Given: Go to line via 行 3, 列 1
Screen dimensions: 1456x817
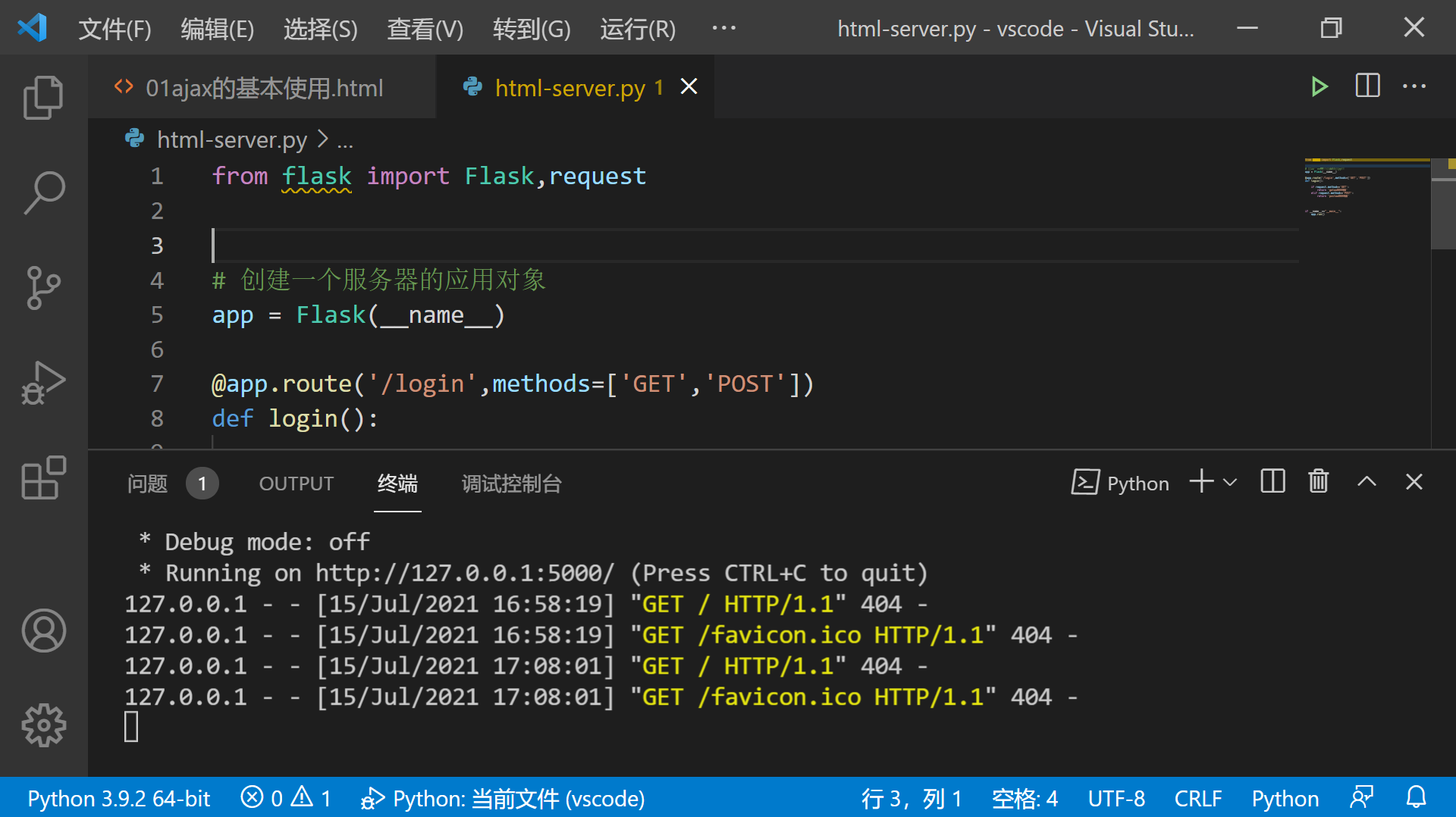Looking at the screenshot, I should pyautogui.click(x=911, y=798).
